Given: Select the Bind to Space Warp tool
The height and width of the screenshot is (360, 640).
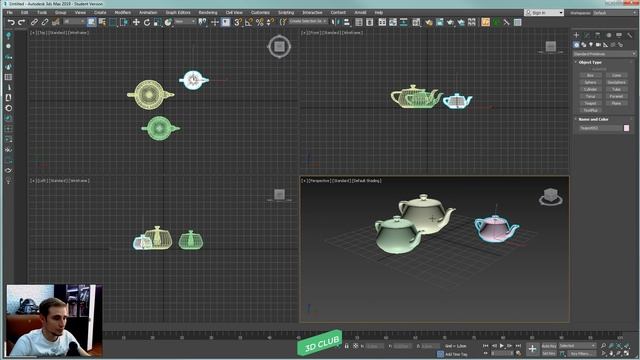Looking at the screenshot, I should [x=56, y=22].
